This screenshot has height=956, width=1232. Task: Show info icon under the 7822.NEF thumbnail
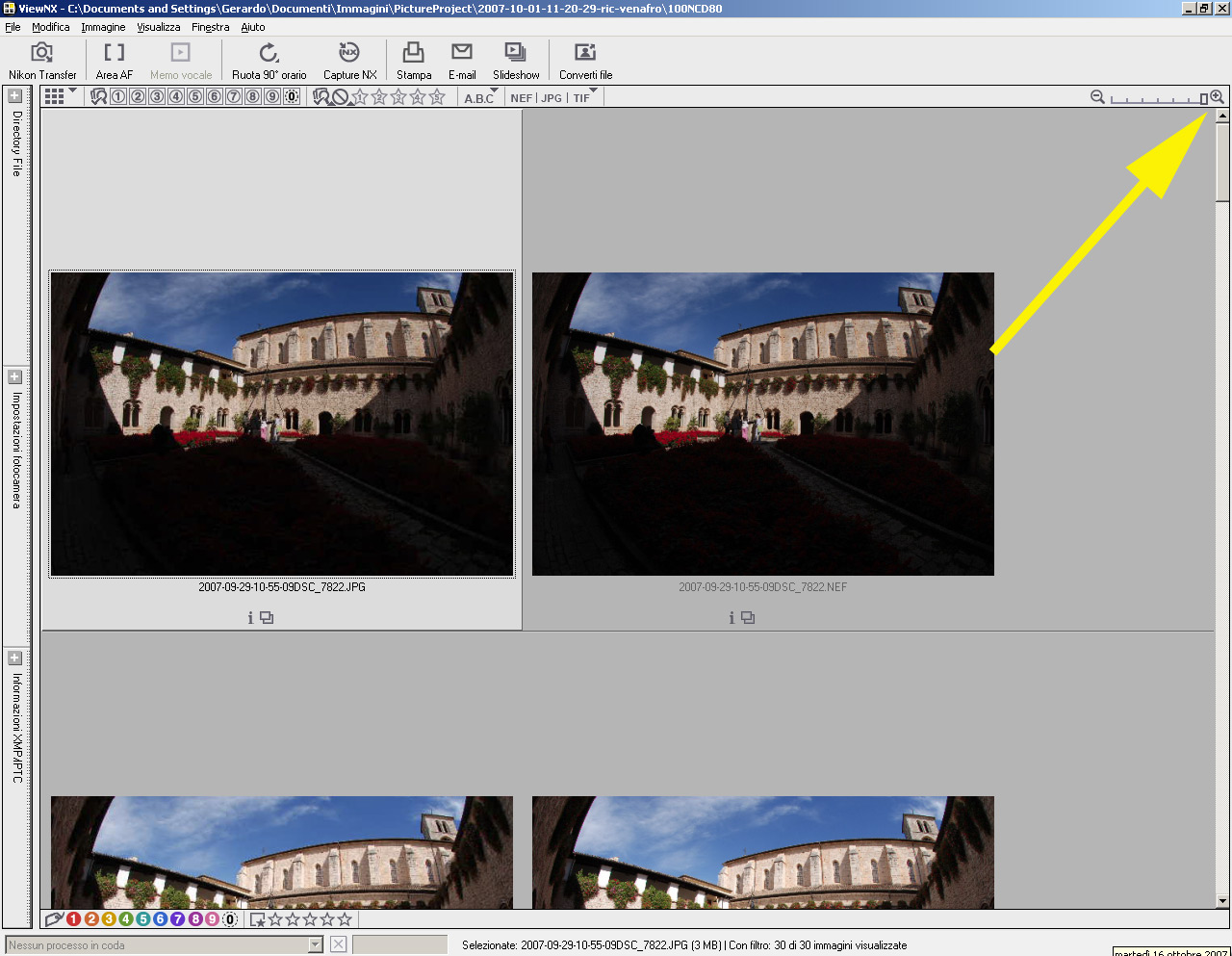coord(731,618)
